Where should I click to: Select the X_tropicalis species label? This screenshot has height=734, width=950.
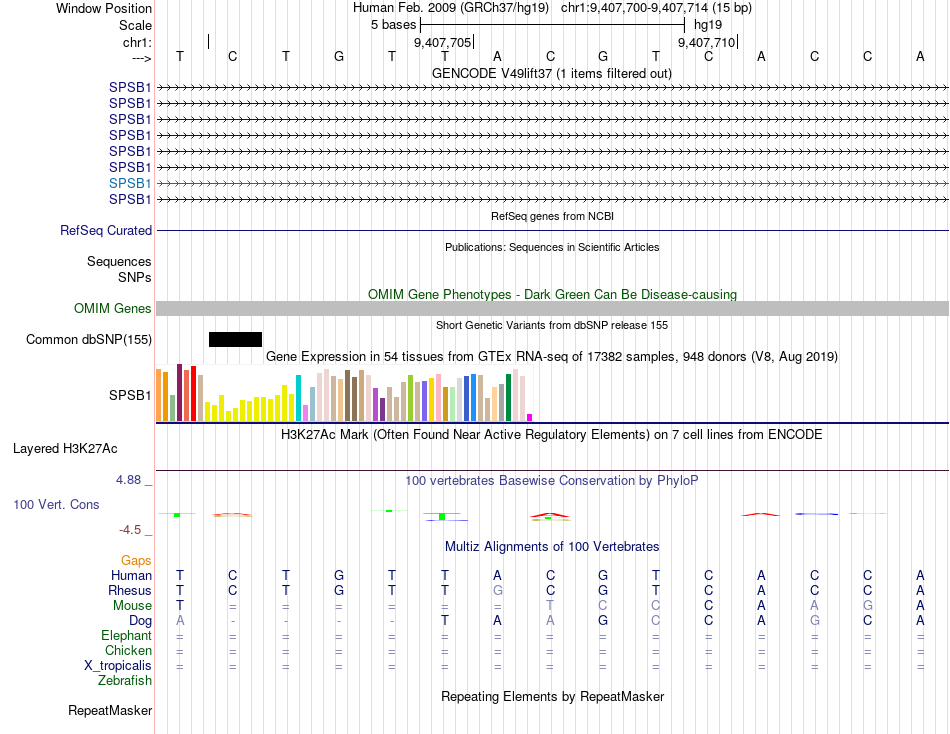click(118, 666)
